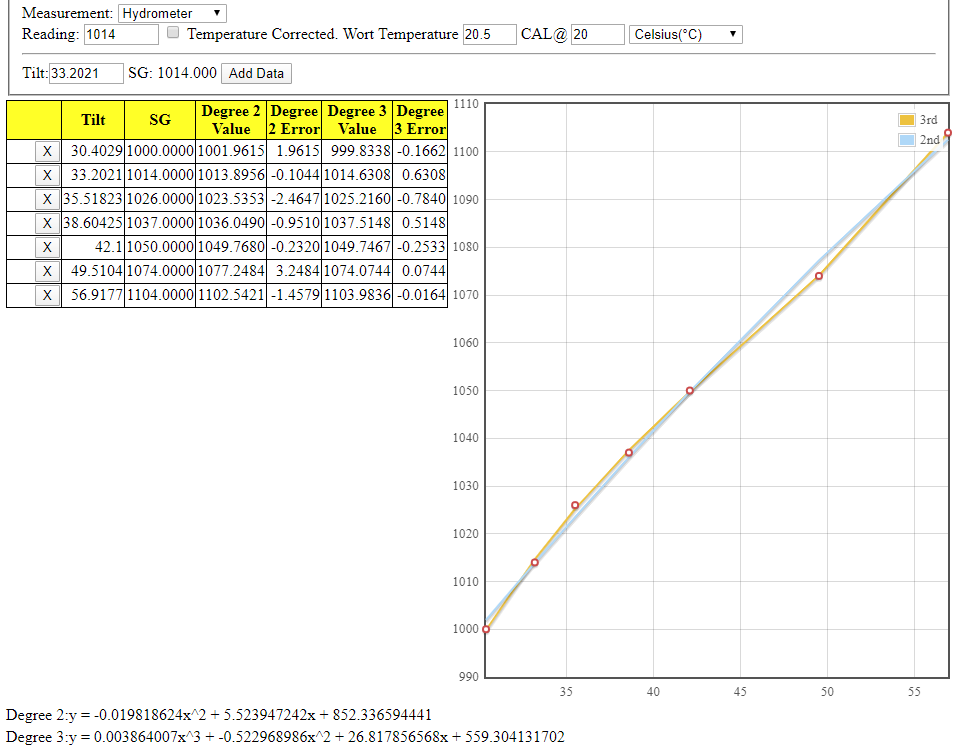
Task: Remove the row with SG 1037.0000
Action: coord(46,223)
